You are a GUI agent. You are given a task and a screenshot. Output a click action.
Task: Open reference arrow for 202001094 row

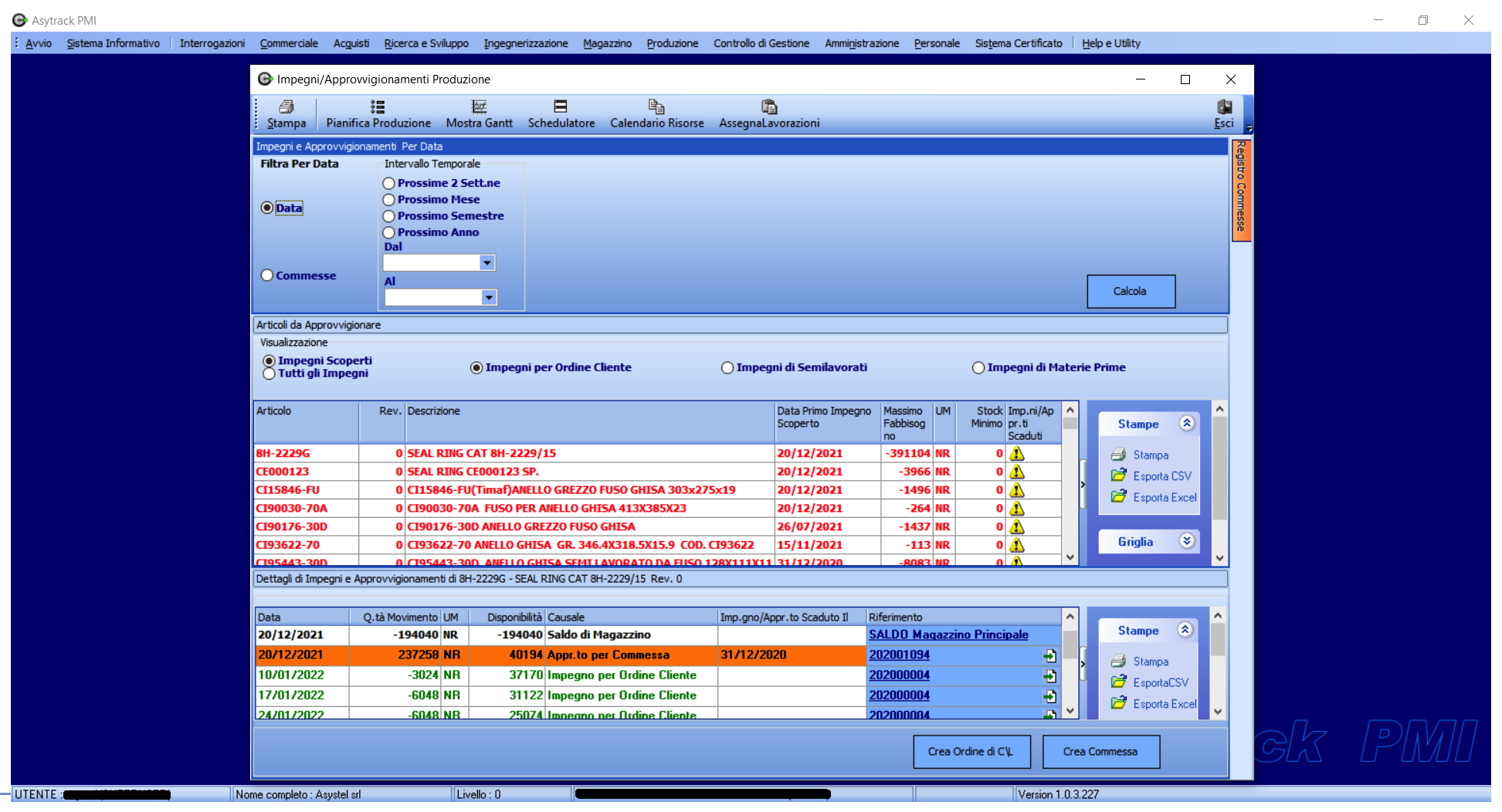[x=1049, y=655]
